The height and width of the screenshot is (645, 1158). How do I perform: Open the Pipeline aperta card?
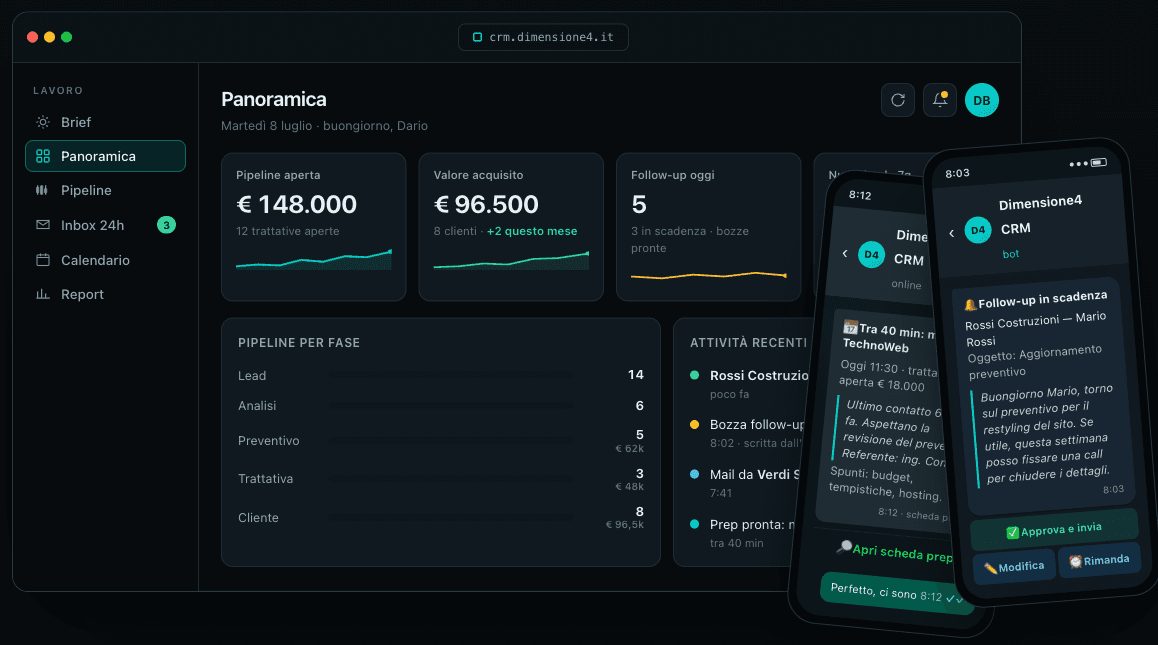coord(314,227)
